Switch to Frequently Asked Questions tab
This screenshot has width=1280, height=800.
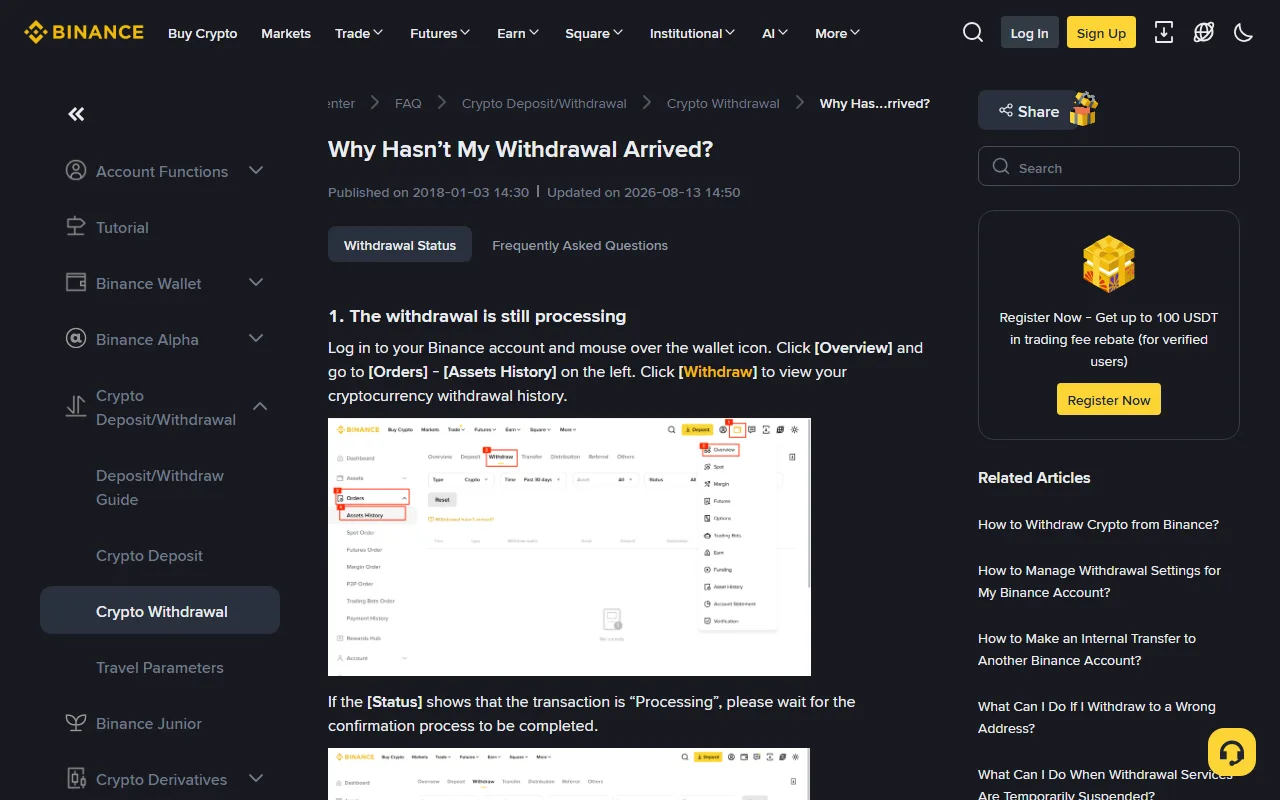pyautogui.click(x=580, y=245)
